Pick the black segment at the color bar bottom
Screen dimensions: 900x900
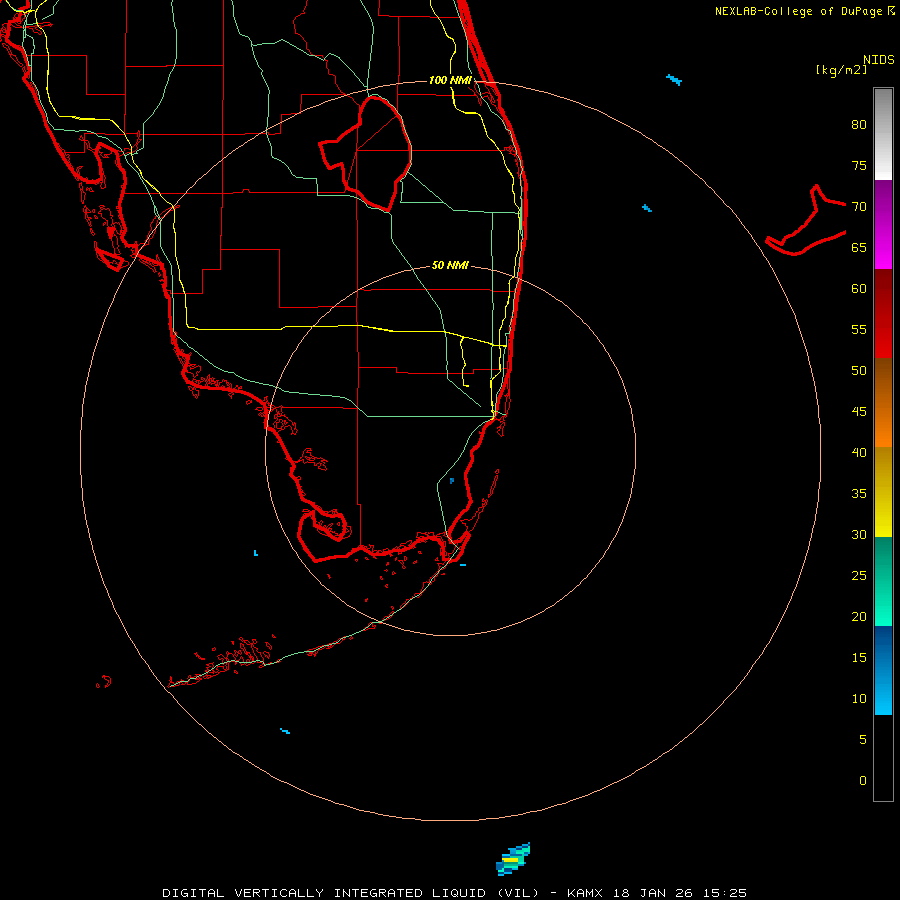point(883,757)
